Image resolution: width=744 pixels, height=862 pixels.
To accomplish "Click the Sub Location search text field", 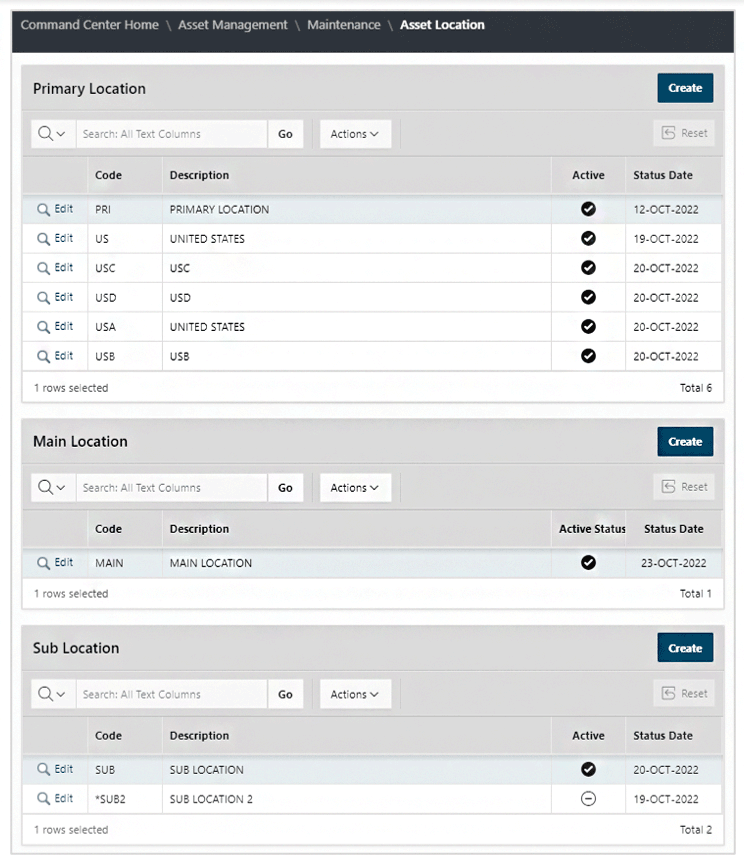I will tap(172, 694).
